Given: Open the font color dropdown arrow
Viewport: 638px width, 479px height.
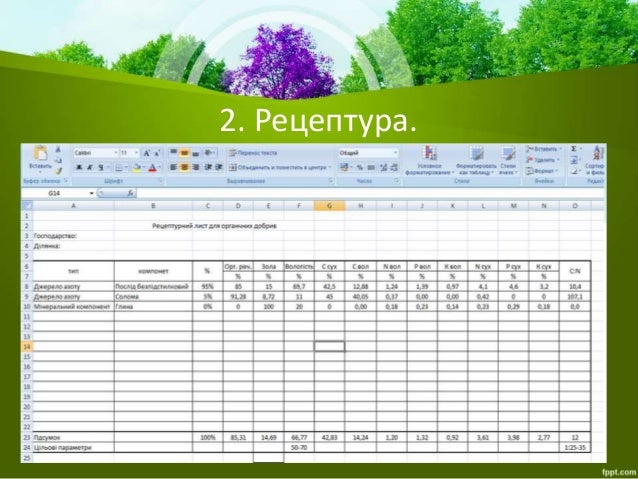Looking at the screenshot, I should [160, 168].
